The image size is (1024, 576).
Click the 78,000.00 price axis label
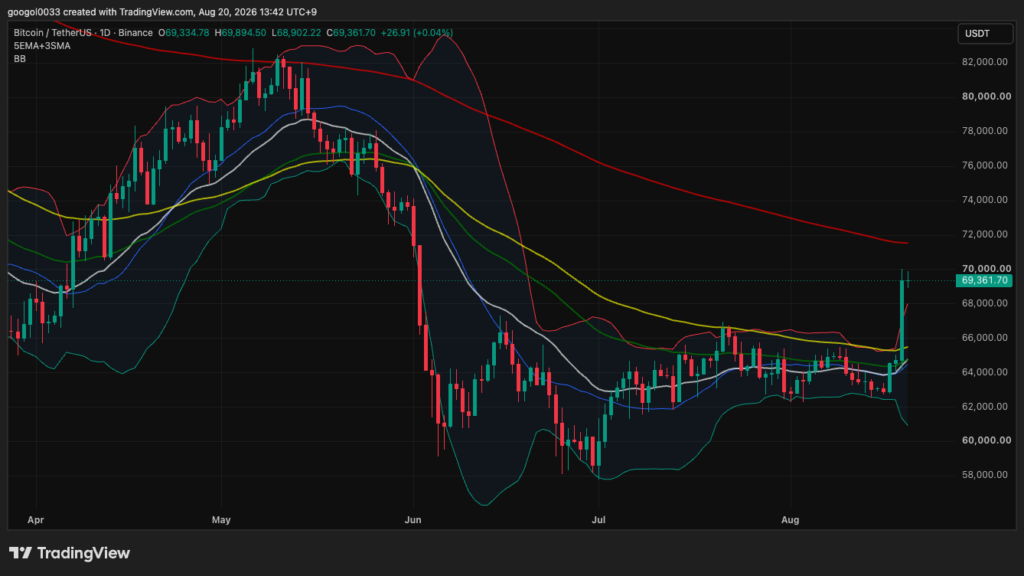pyautogui.click(x=985, y=131)
